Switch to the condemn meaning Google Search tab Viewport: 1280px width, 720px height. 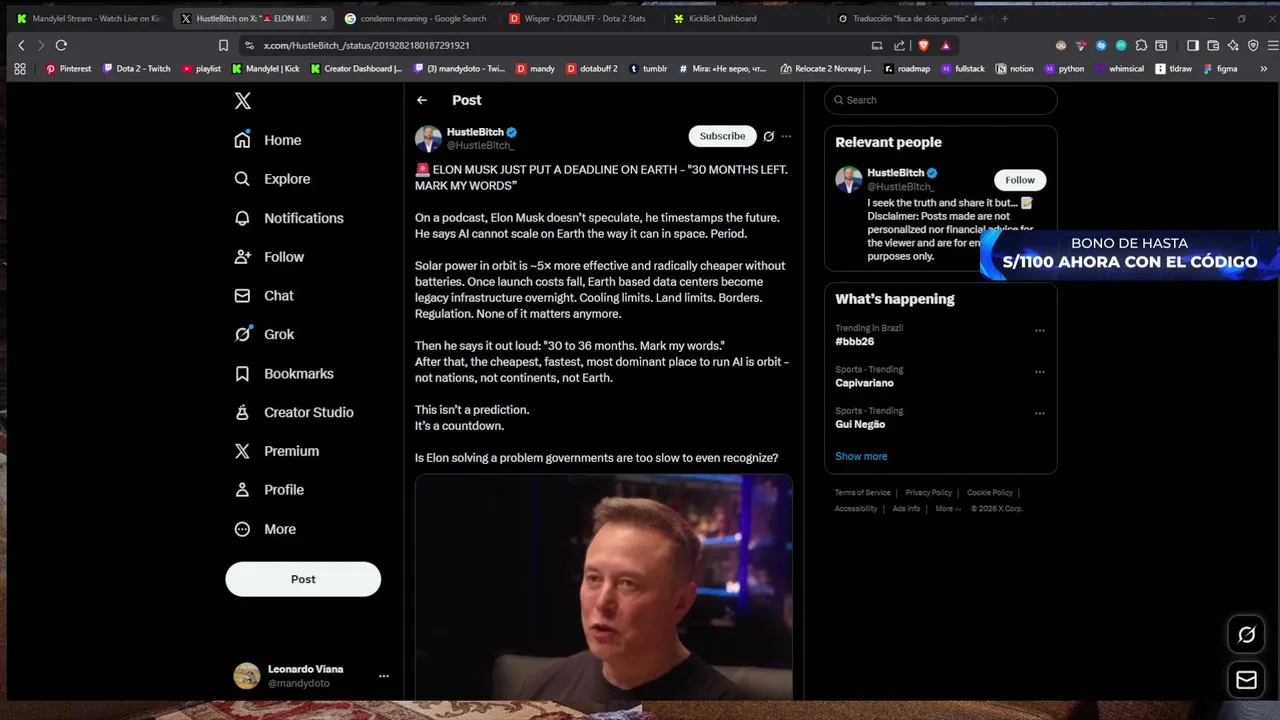pos(415,18)
